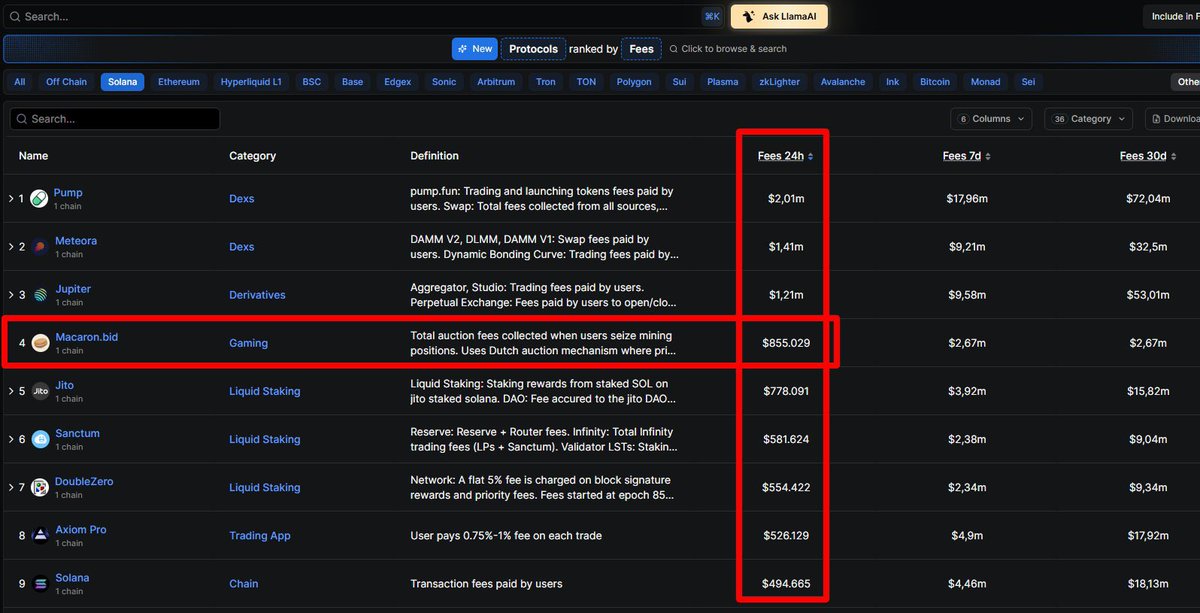
Task: Click the DoubleZero protocol logo icon
Action: 40,487
